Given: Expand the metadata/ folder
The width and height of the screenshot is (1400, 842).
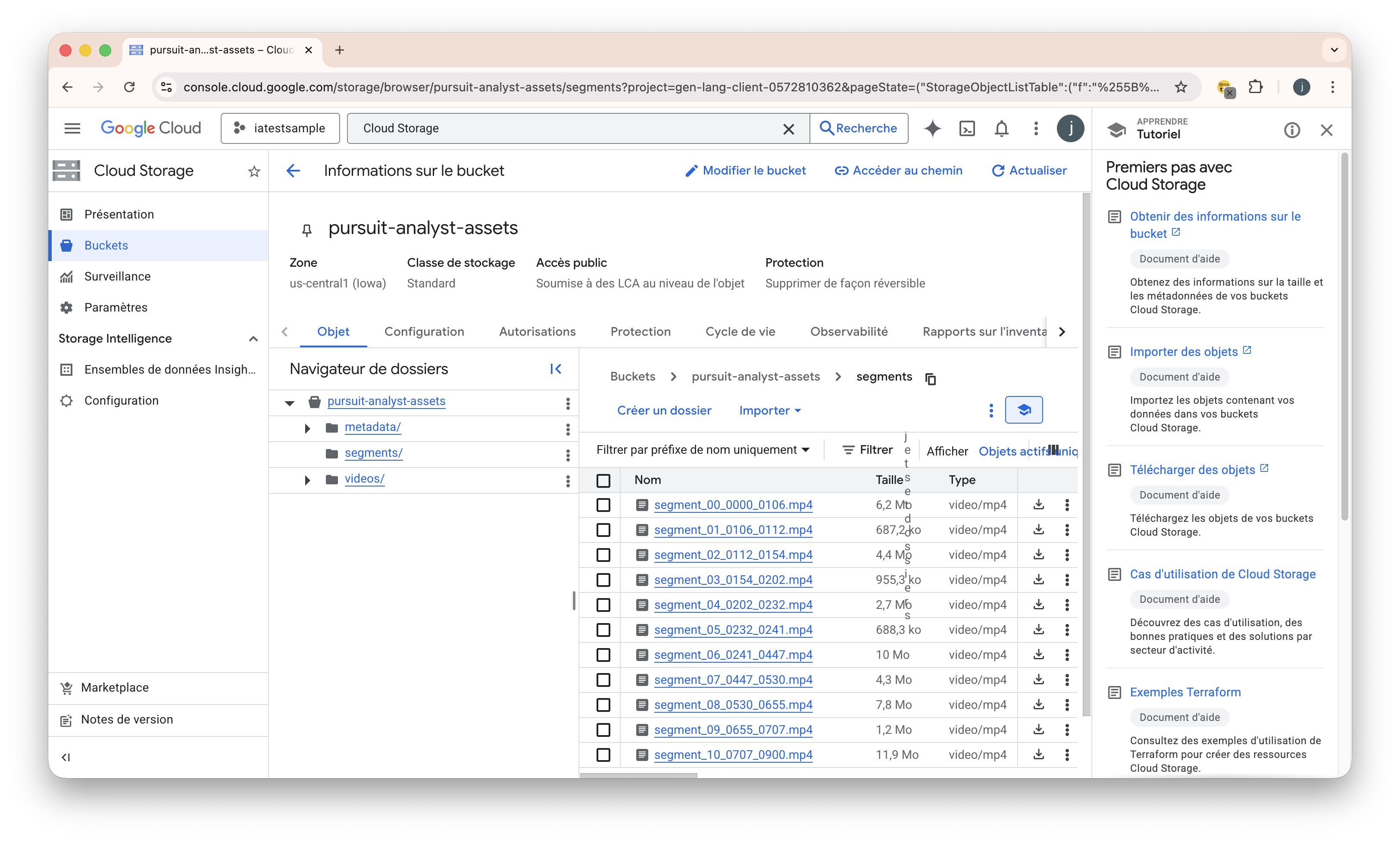Looking at the screenshot, I should point(307,428).
